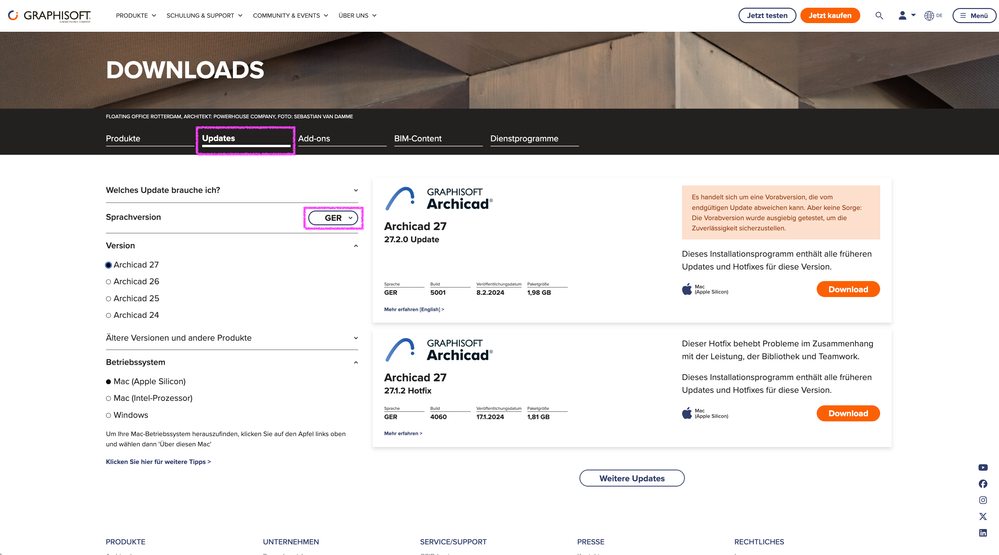This screenshot has height=555, width=999.
Task: Click the DOWNLOADS page heading
Action: pyautogui.click(x=185, y=70)
